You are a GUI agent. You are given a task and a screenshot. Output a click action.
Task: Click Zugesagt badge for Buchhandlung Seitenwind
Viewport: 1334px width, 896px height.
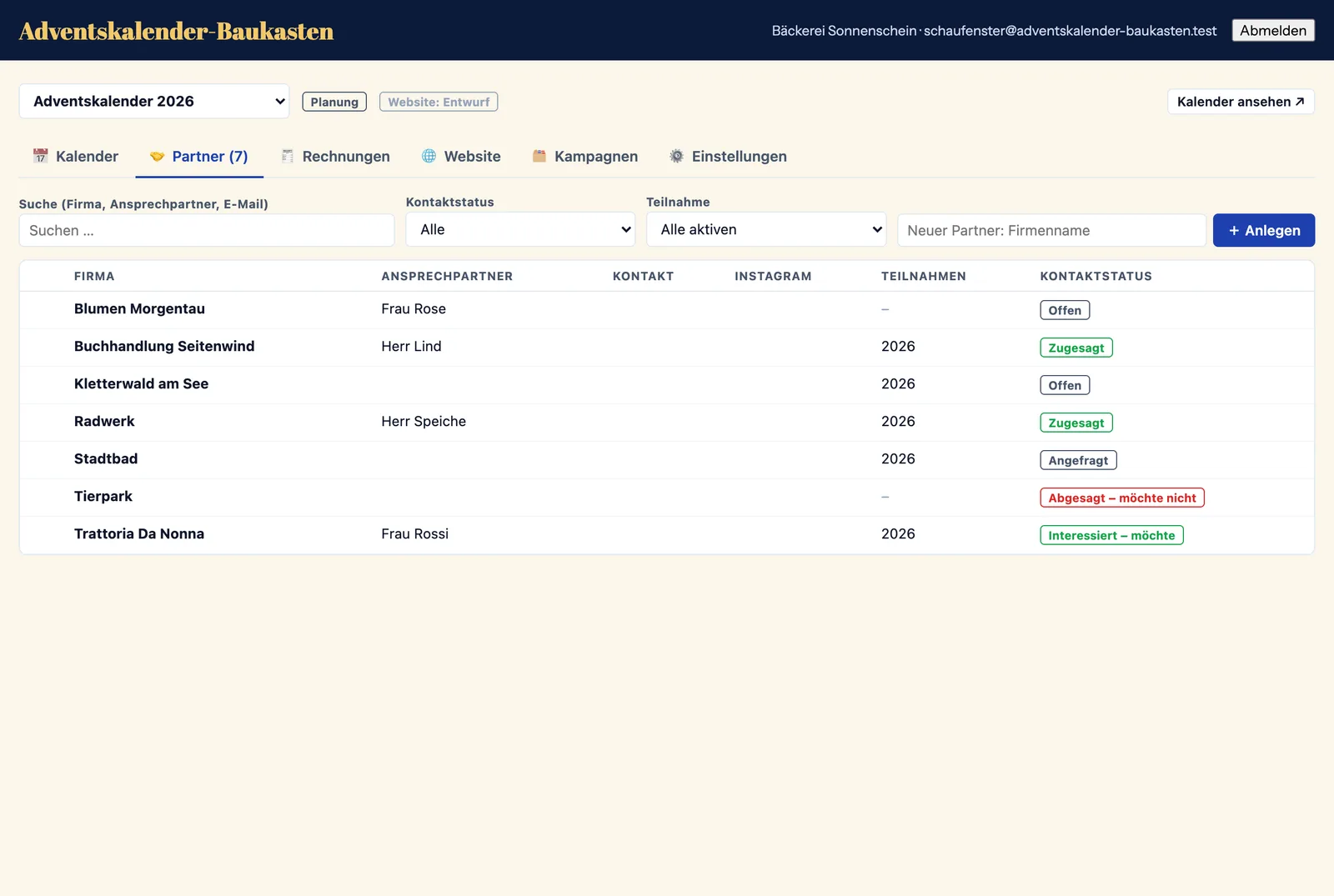click(x=1076, y=348)
